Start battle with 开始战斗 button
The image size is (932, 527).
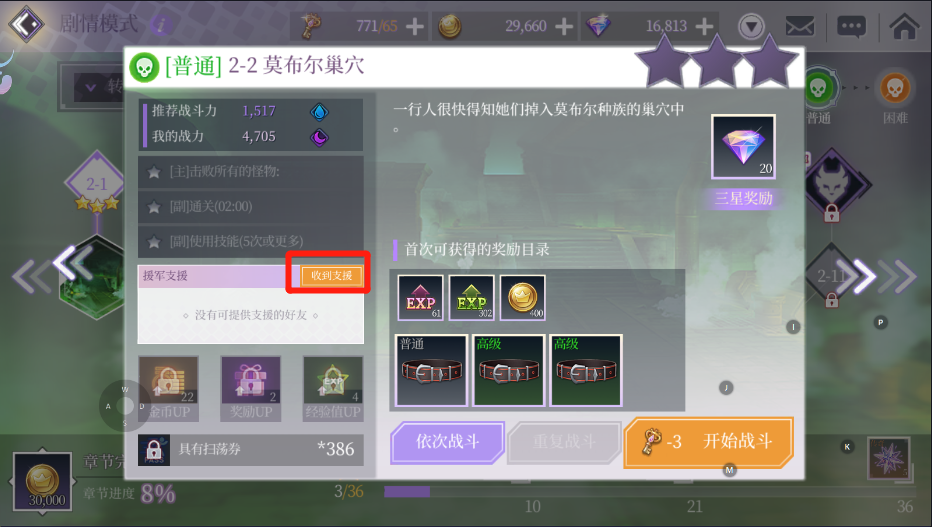(x=709, y=441)
